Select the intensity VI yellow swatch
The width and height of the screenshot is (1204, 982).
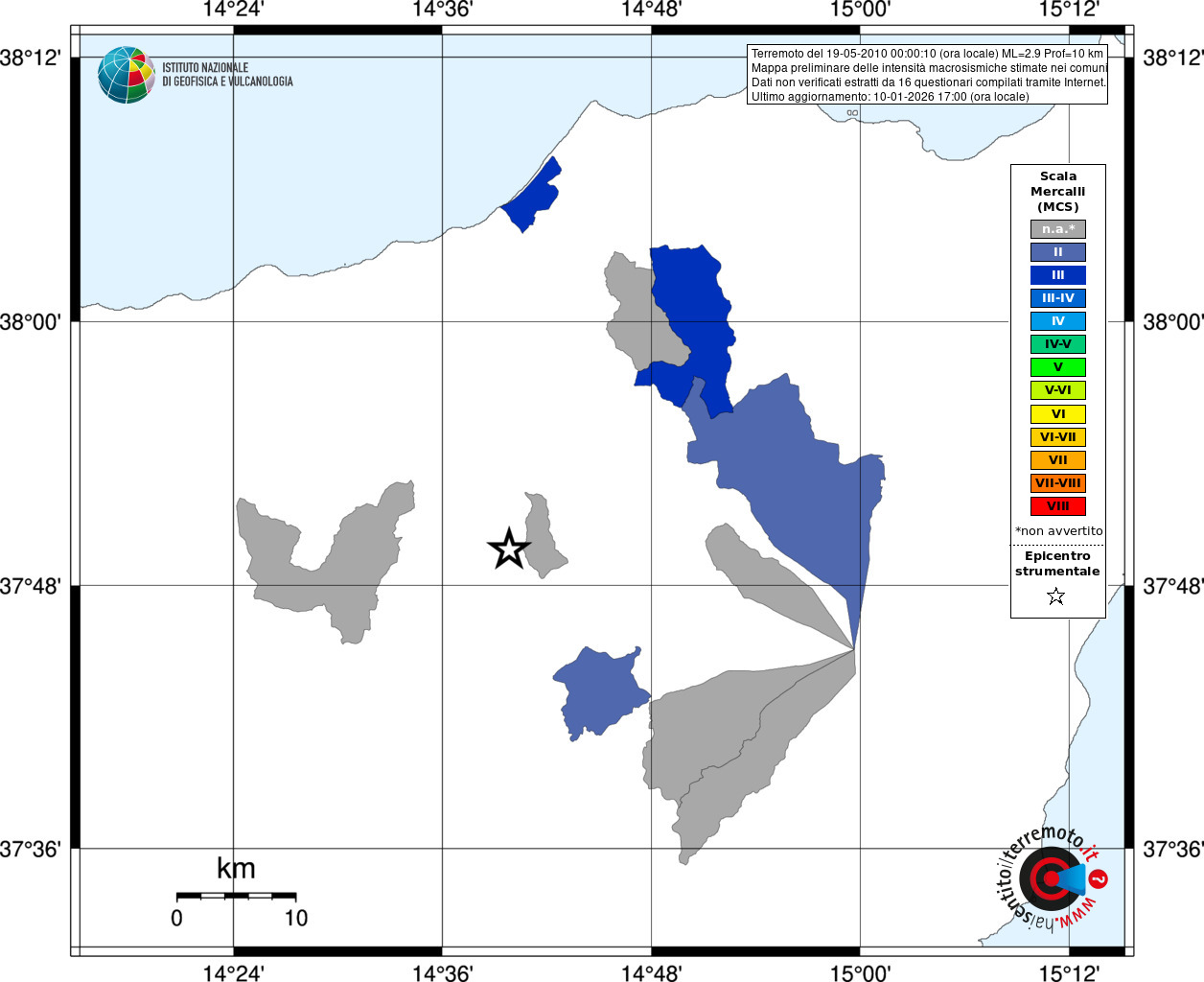pyautogui.click(x=1058, y=414)
